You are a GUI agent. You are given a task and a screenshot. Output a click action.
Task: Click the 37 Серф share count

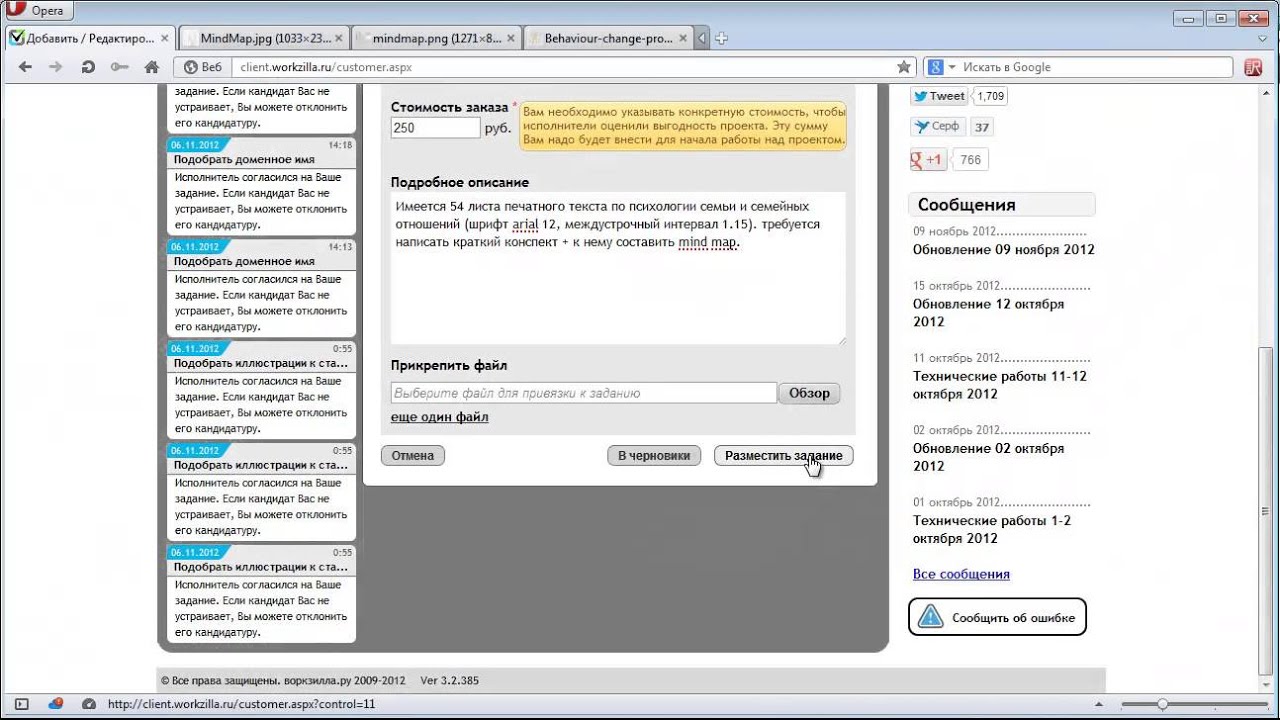(982, 127)
